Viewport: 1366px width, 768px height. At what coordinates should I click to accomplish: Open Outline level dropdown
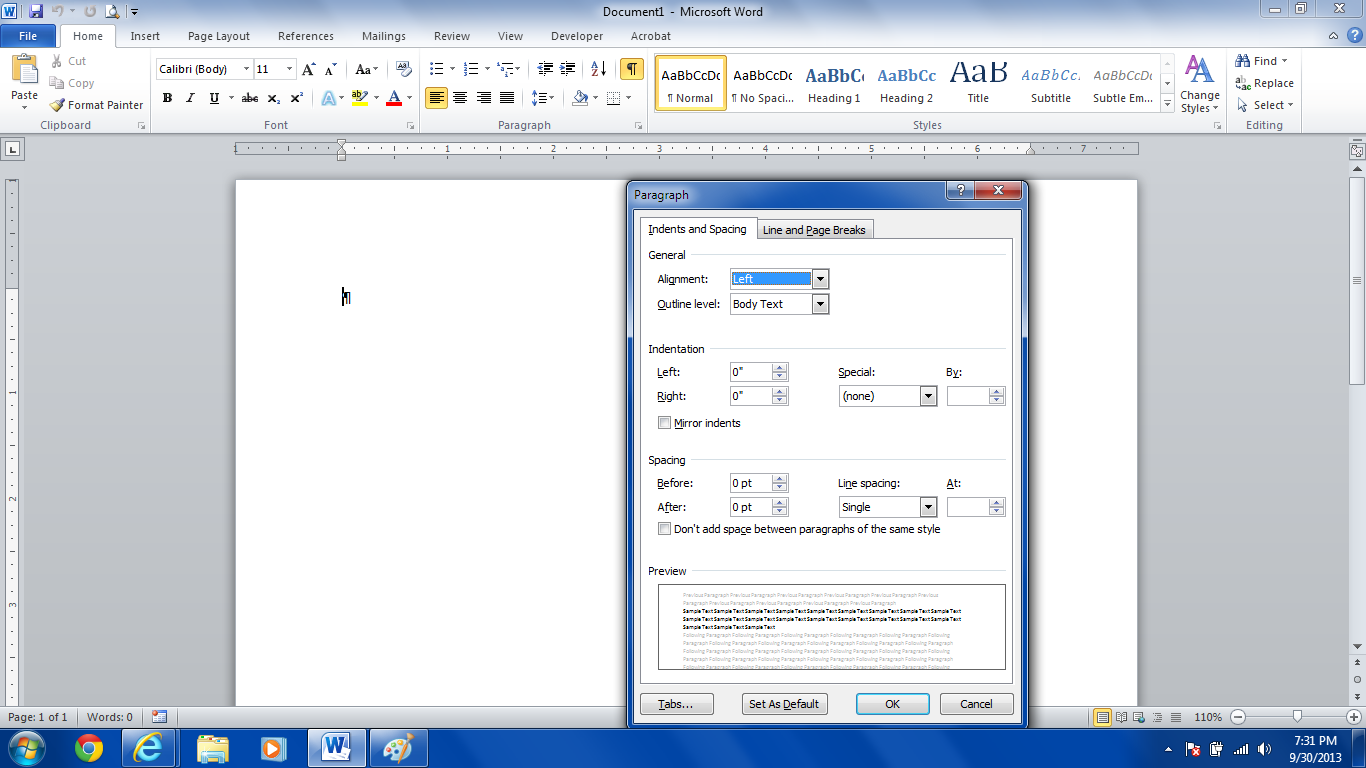point(821,304)
